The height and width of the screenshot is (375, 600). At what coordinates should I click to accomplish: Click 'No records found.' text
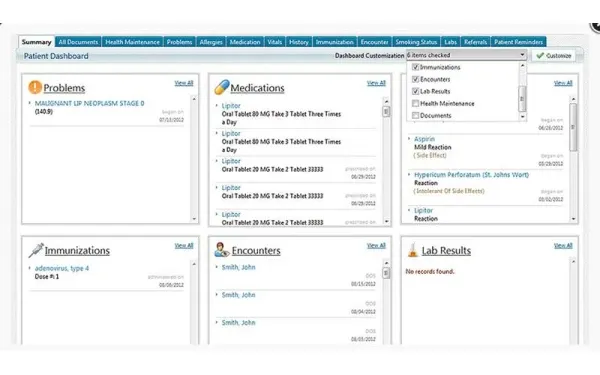point(430,271)
